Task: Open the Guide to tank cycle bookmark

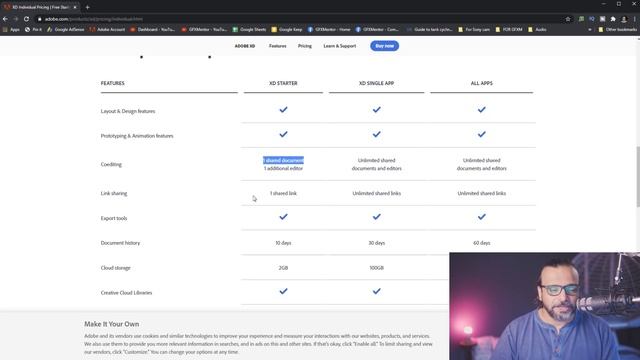Action: pos(429,29)
